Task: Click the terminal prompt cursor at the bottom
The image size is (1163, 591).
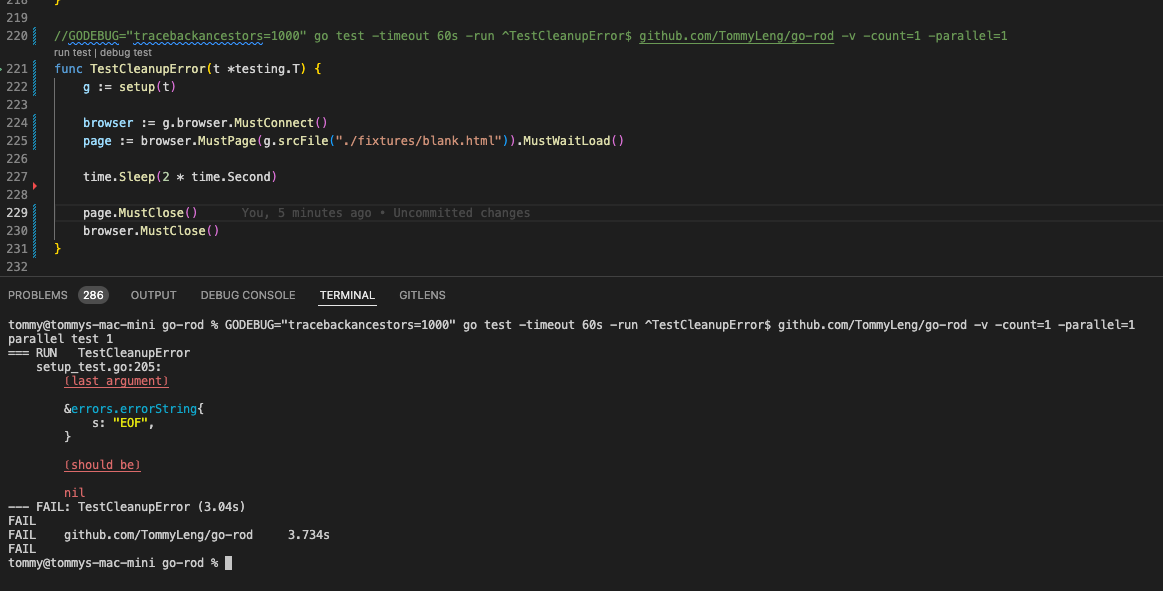Action: pos(228,563)
